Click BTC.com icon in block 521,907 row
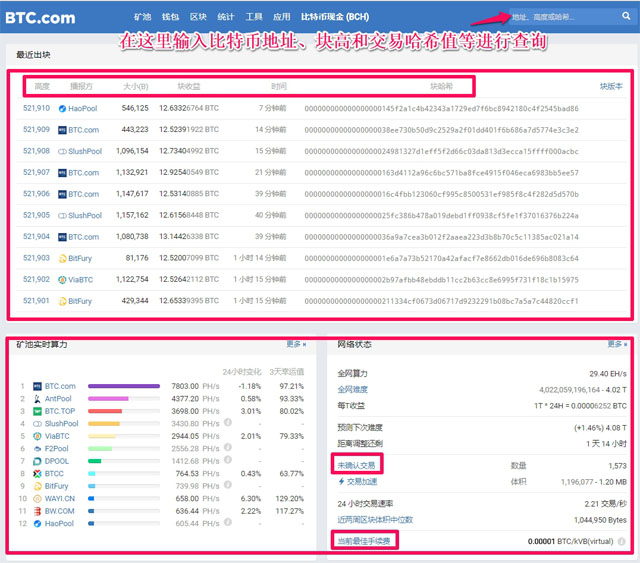 (62, 173)
